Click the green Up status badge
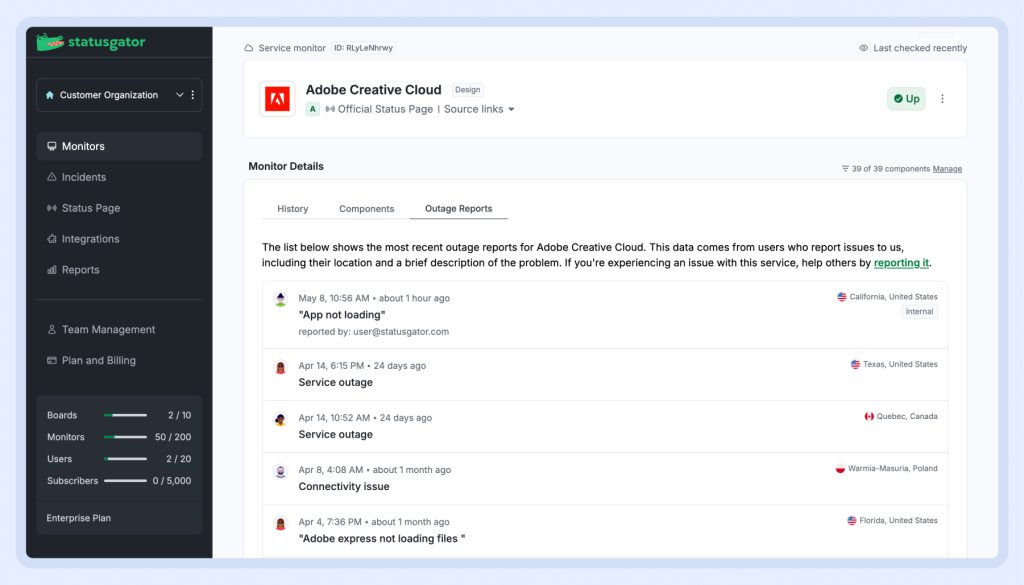Viewport: 1024px width, 585px height. coord(906,99)
